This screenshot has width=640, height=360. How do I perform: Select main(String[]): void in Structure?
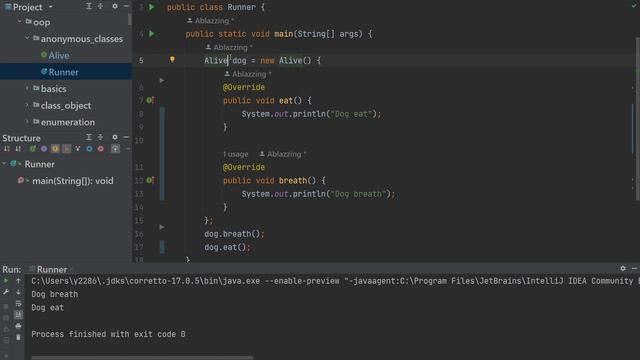(73, 181)
